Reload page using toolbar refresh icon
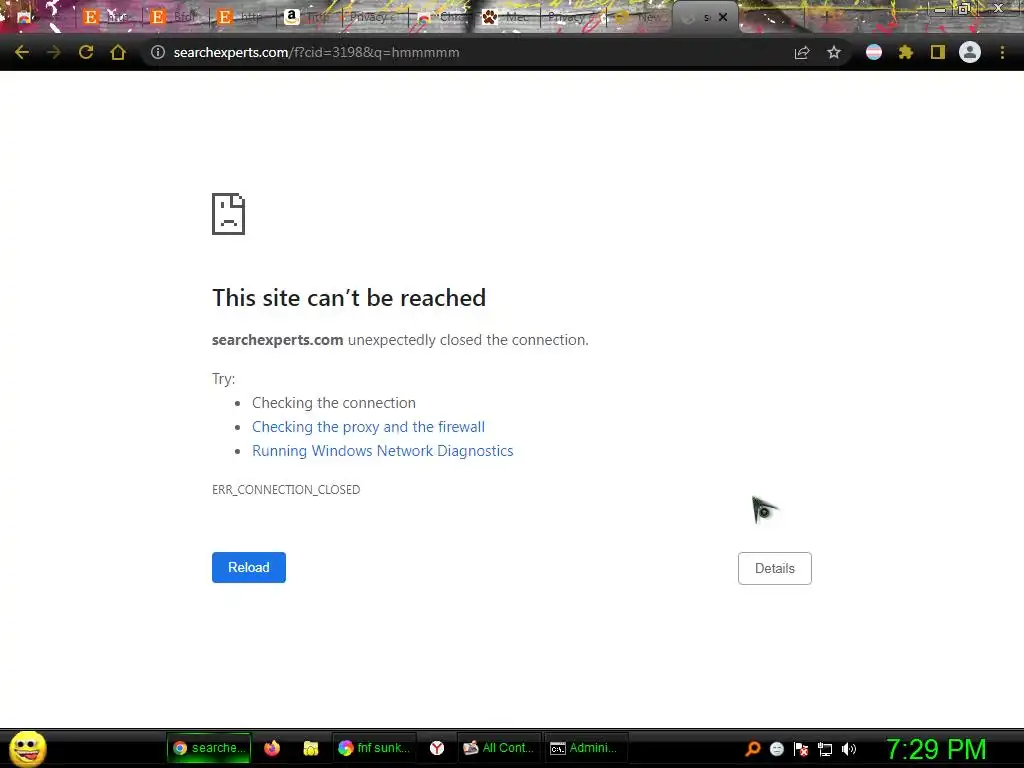The height and width of the screenshot is (768, 1024). [x=86, y=52]
